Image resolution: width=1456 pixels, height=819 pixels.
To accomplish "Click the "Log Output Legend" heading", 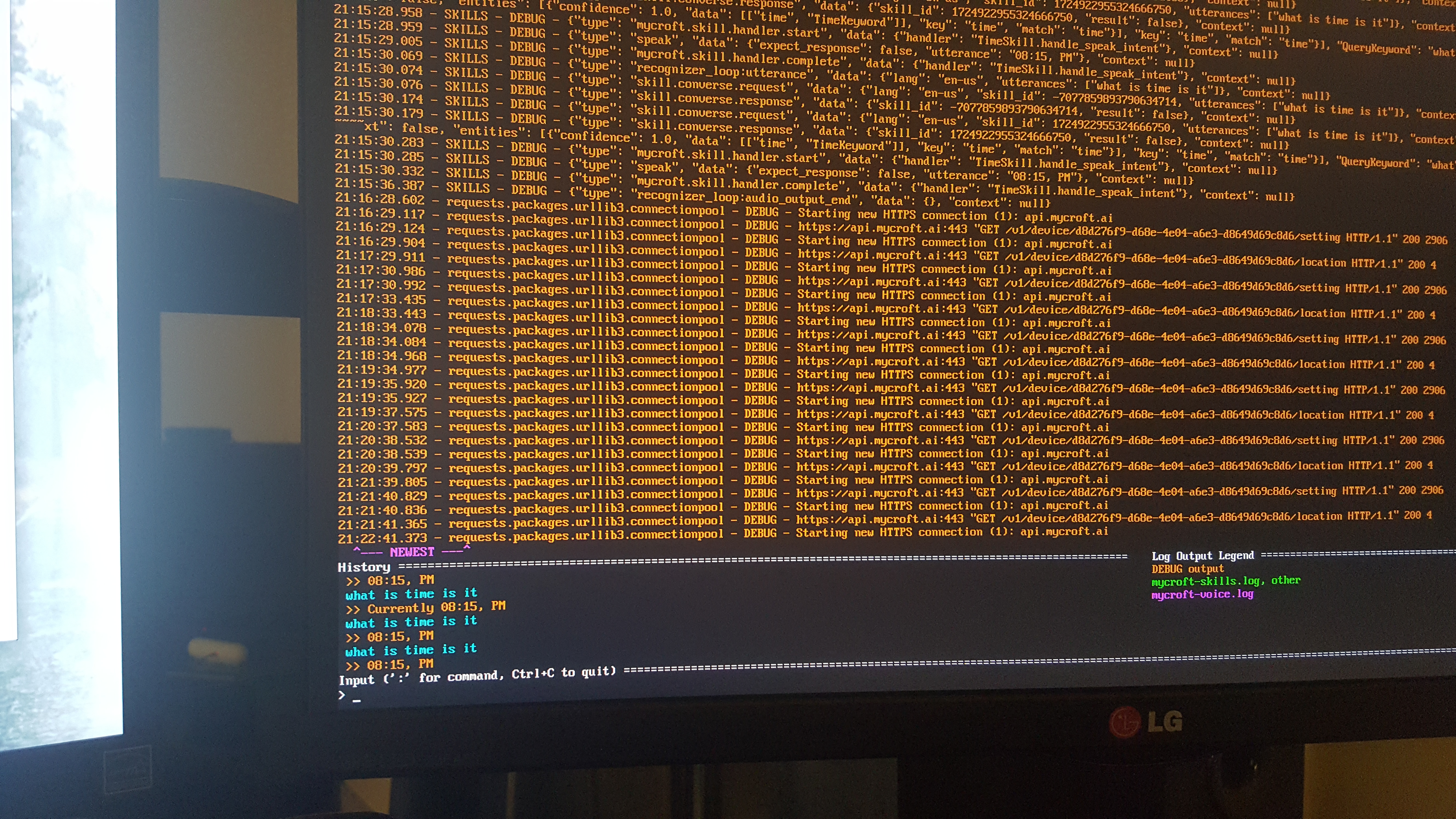I will point(1203,556).
